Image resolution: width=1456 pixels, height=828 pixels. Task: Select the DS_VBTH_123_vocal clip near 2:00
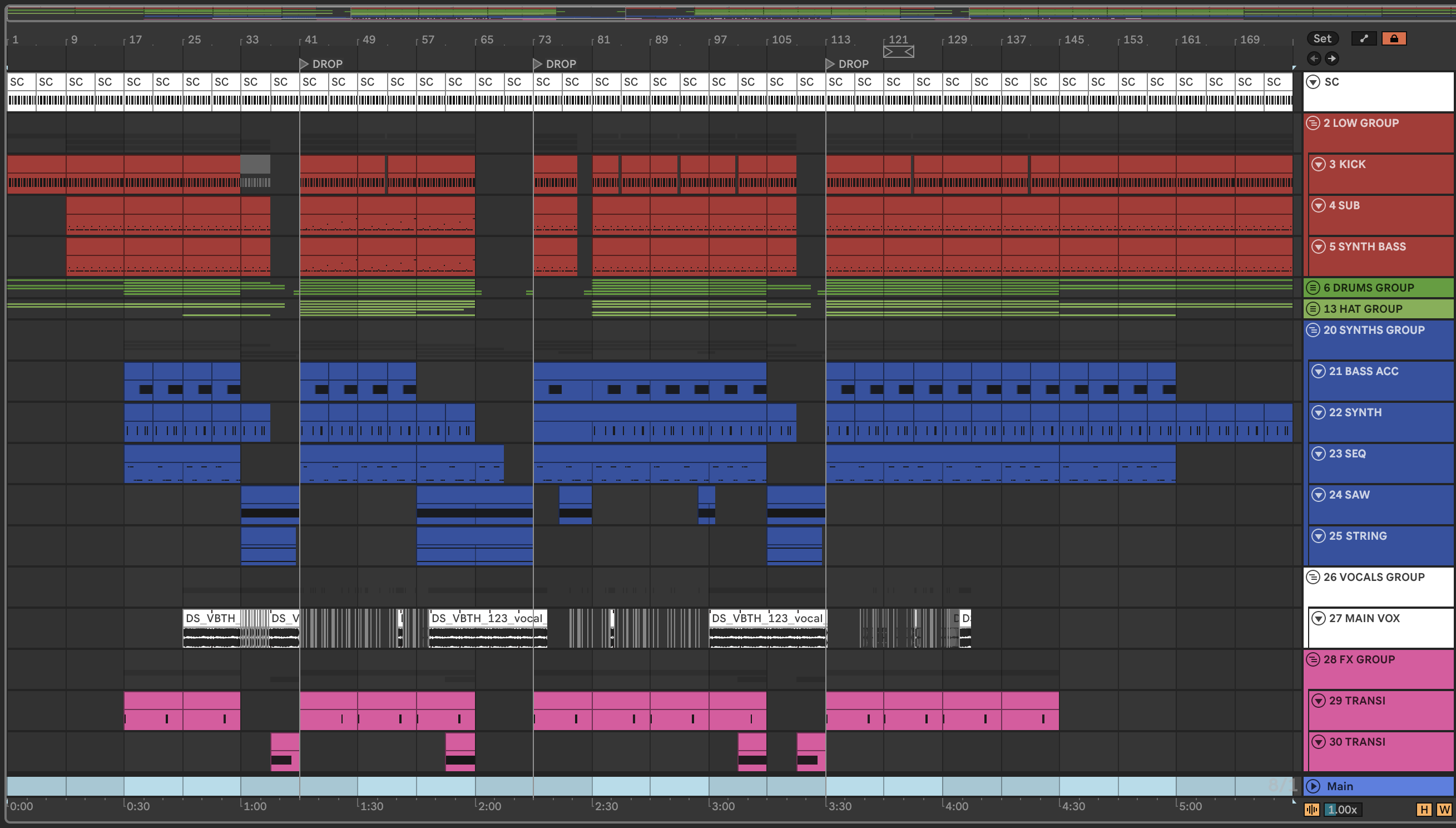pyautogui.click(x=488, y=619)
